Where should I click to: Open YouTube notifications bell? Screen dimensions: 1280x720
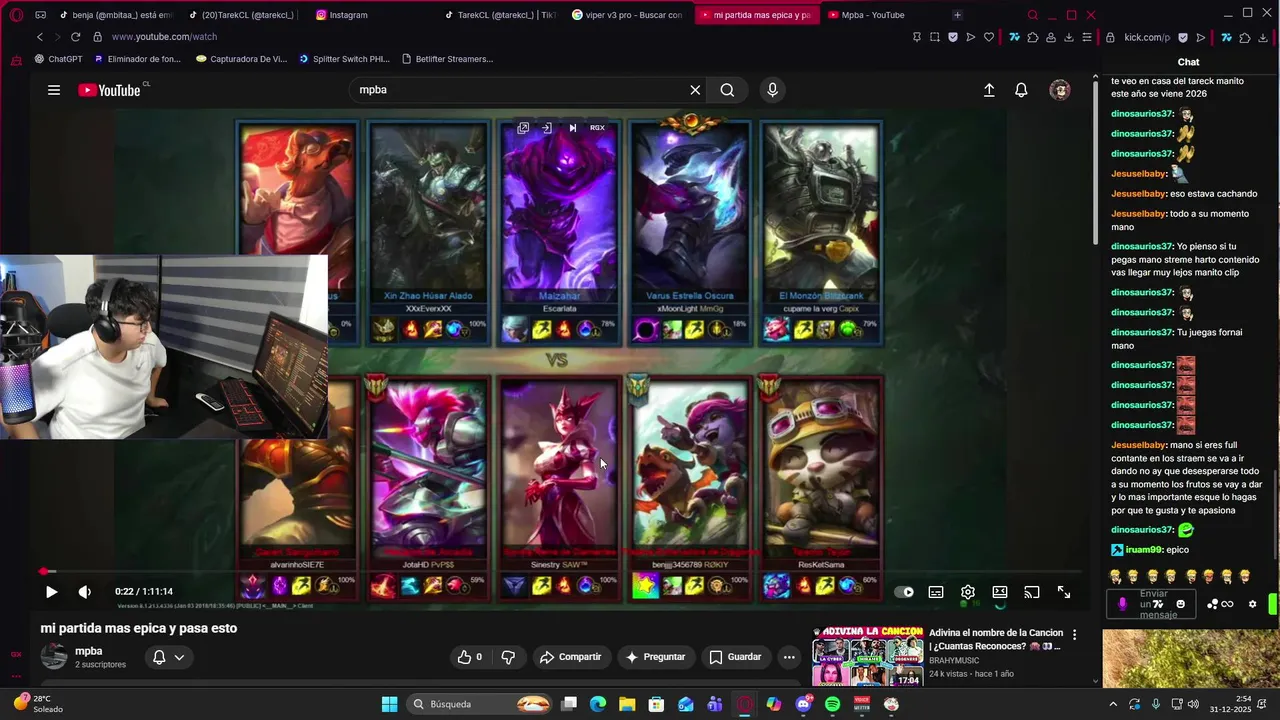1021,90
